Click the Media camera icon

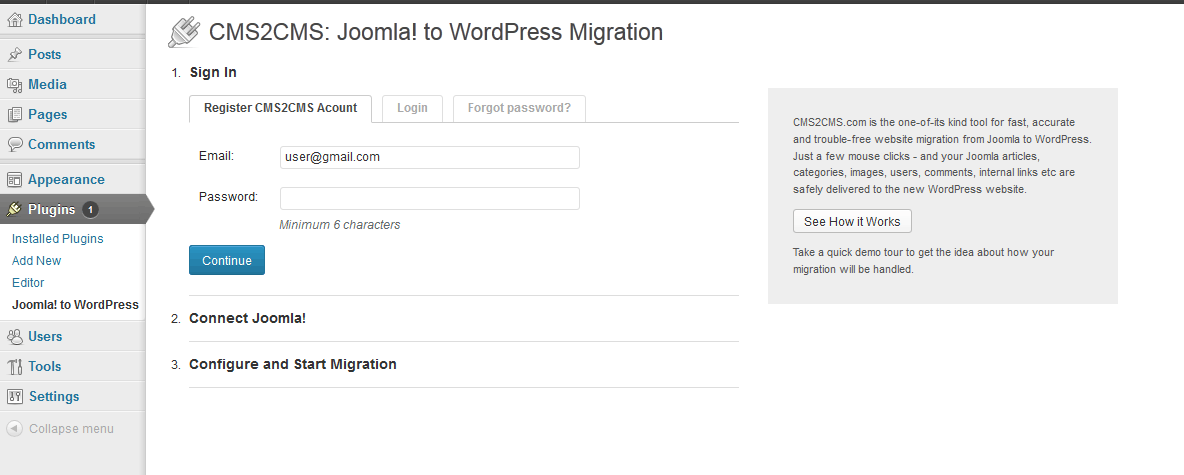14,85
